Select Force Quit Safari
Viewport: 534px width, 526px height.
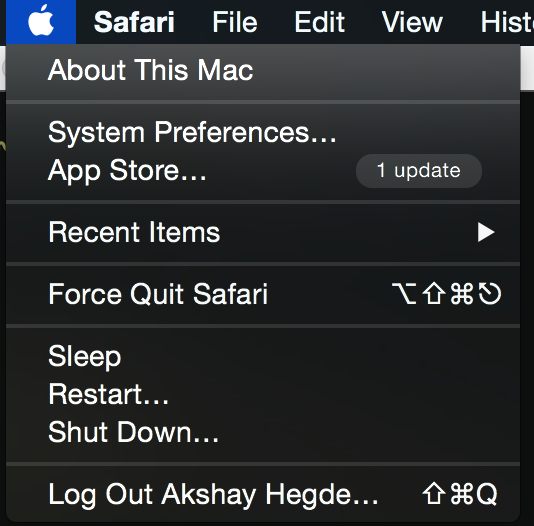click(263, 294)
